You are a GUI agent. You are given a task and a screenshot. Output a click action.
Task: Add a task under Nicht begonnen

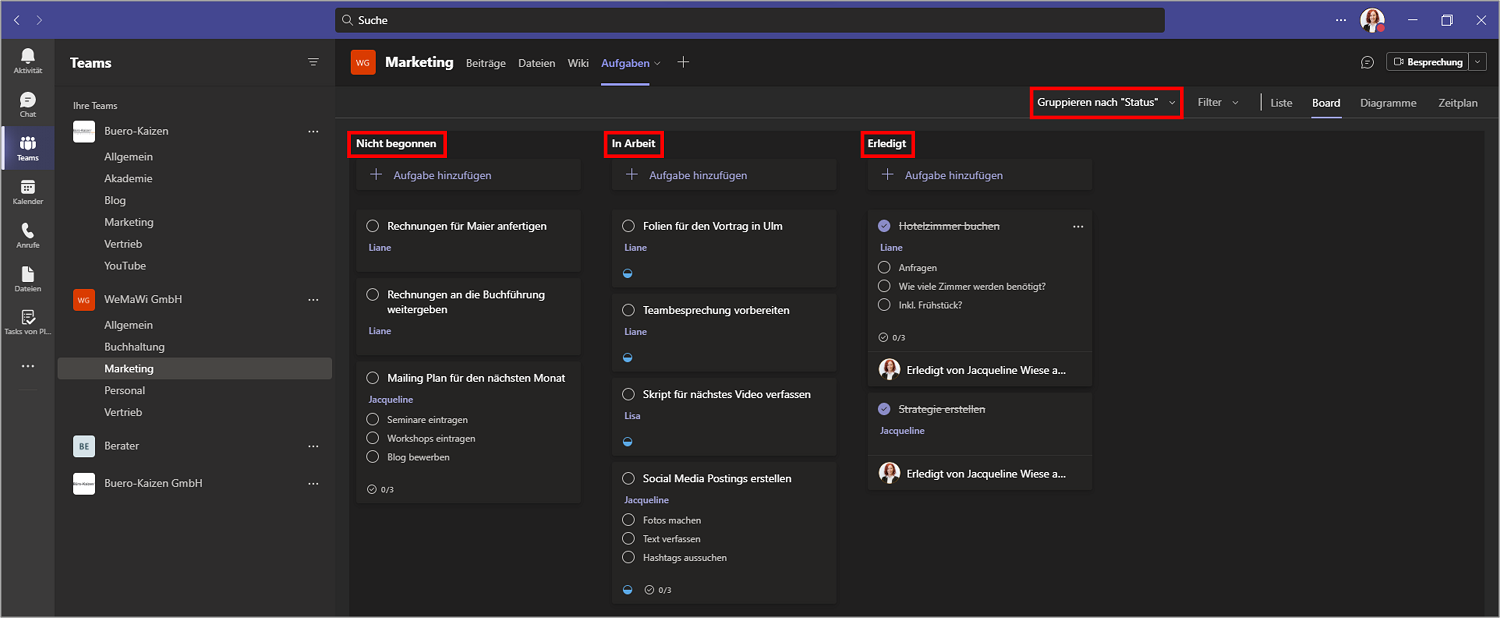click(x=468, y=175)
